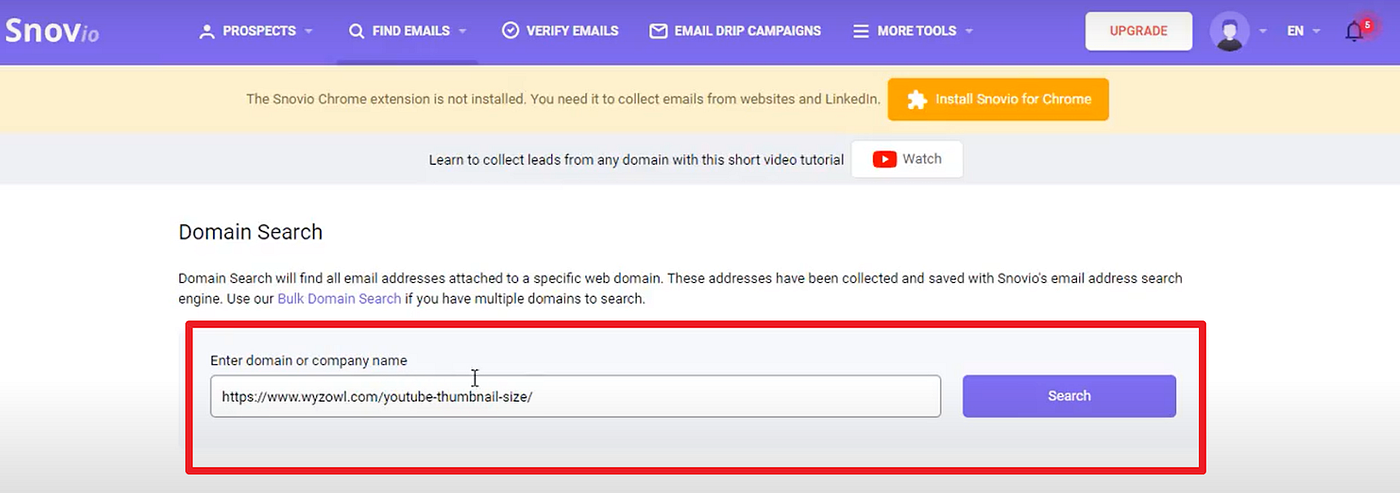The image size is (1400, 493).
Task: Click the Domain Search heading
Action: tap(250, 232)
